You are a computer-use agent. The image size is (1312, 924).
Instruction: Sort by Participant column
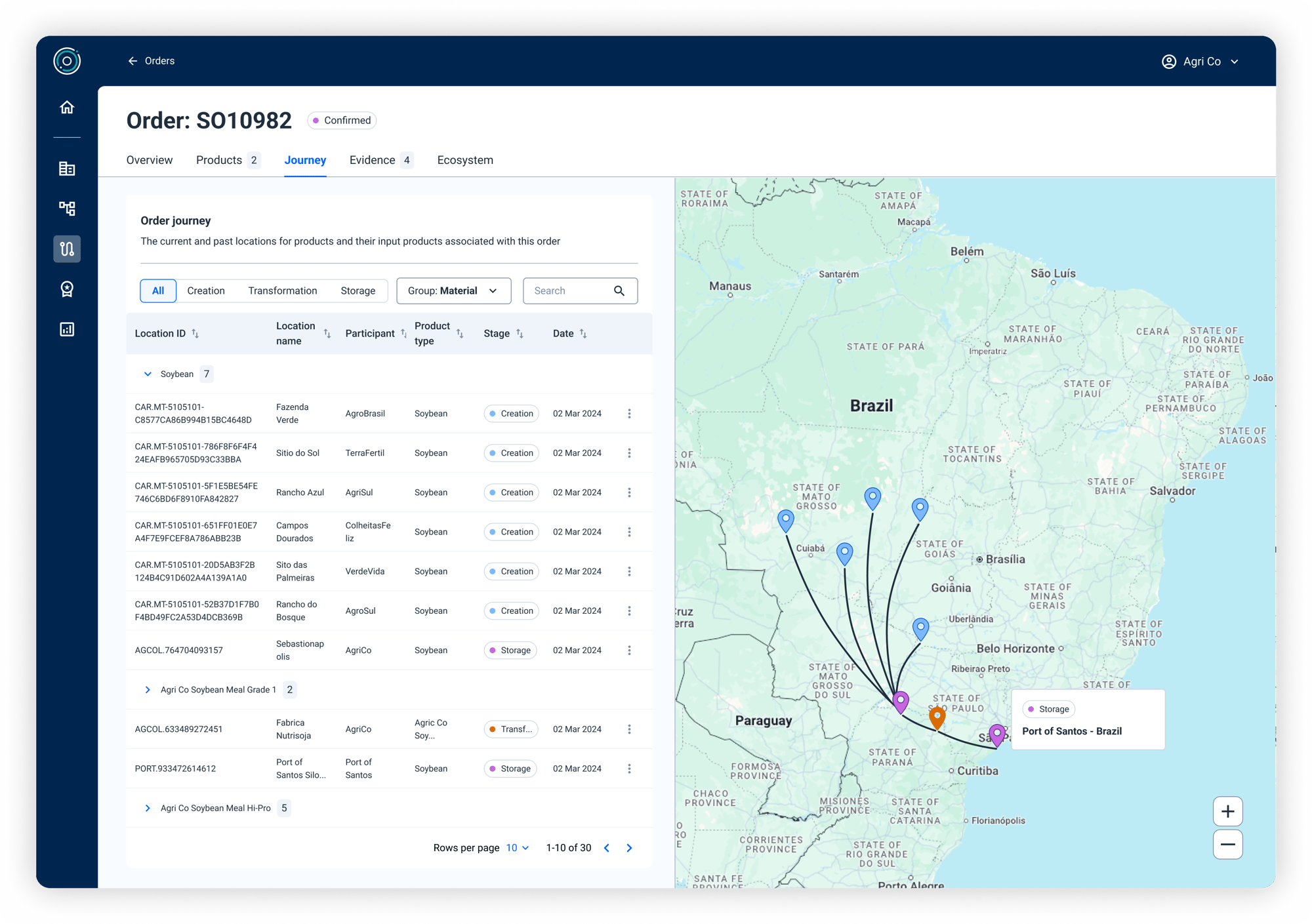point(403,334)
